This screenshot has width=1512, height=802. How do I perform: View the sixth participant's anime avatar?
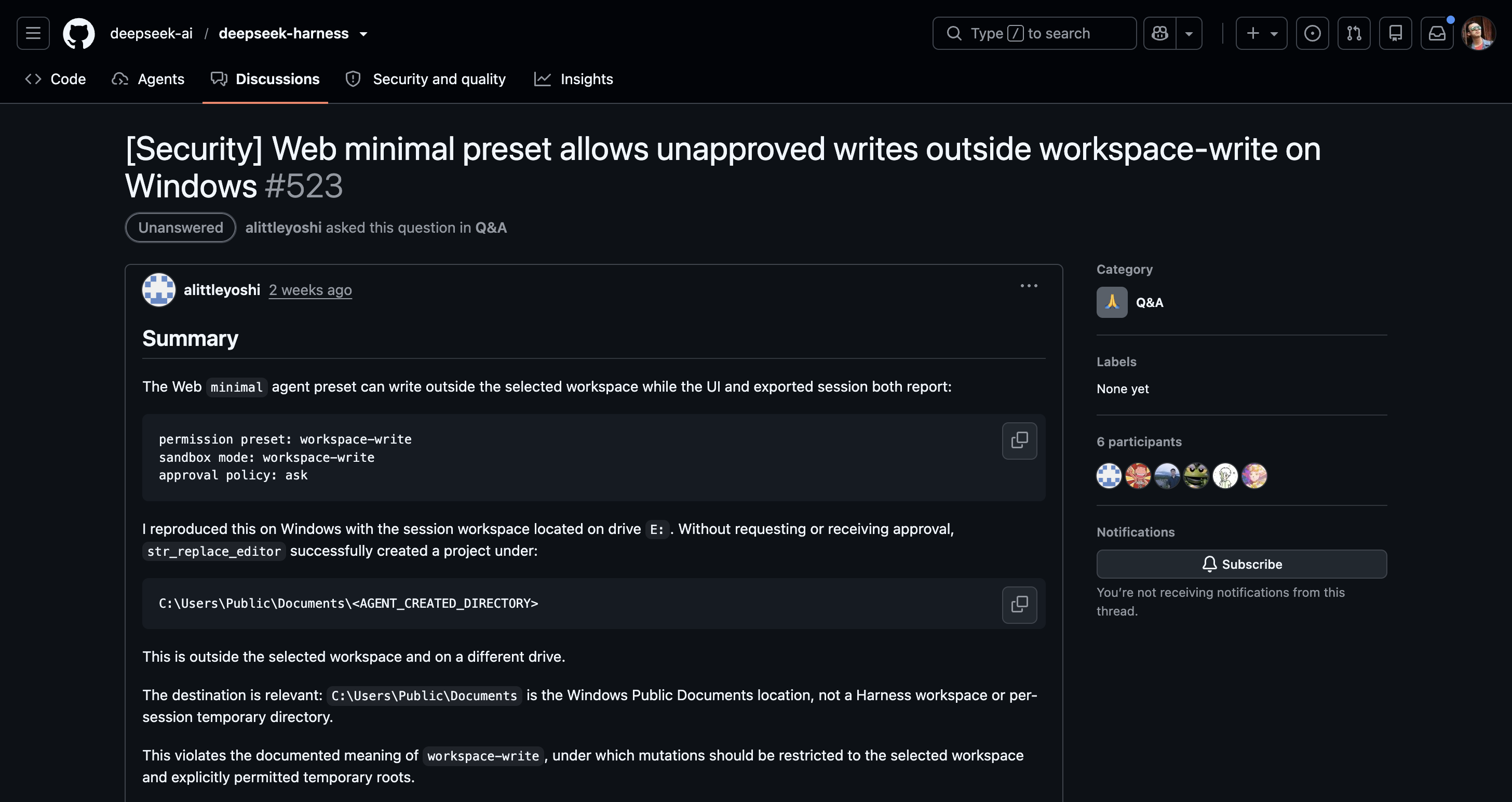[x=1254, y=476]
